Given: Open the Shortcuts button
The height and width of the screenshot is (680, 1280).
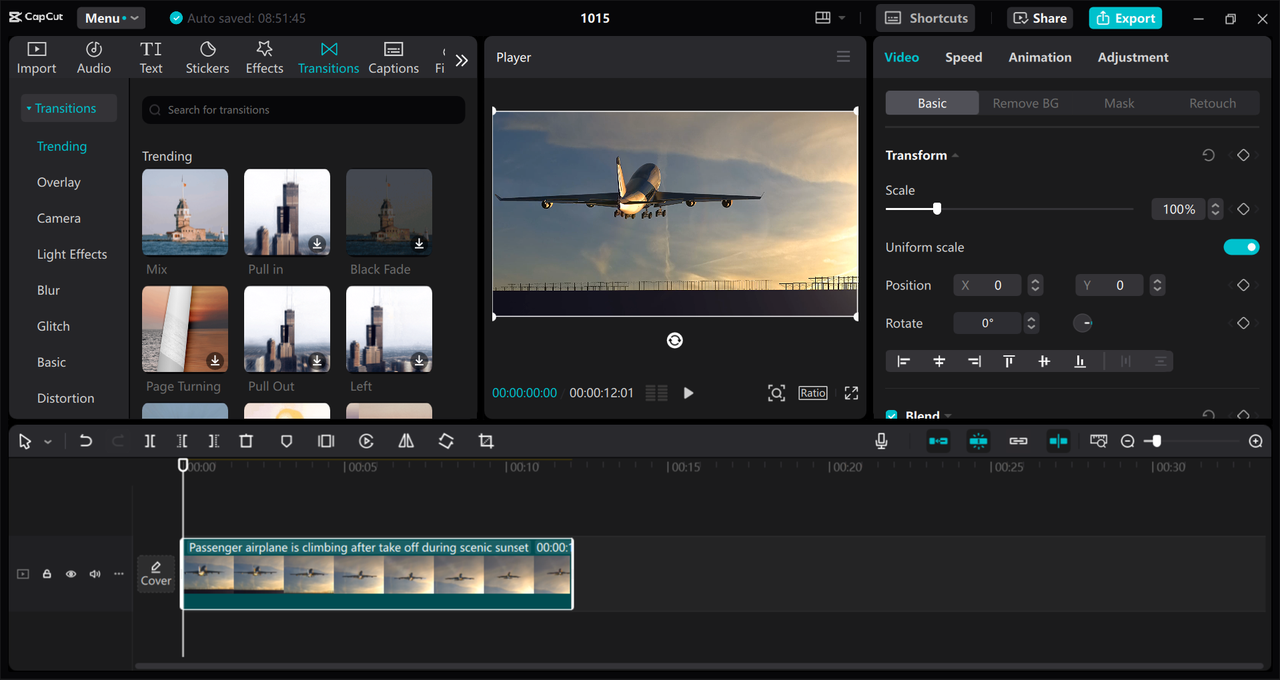Looking at the screenshot, I should coord(926,18).
